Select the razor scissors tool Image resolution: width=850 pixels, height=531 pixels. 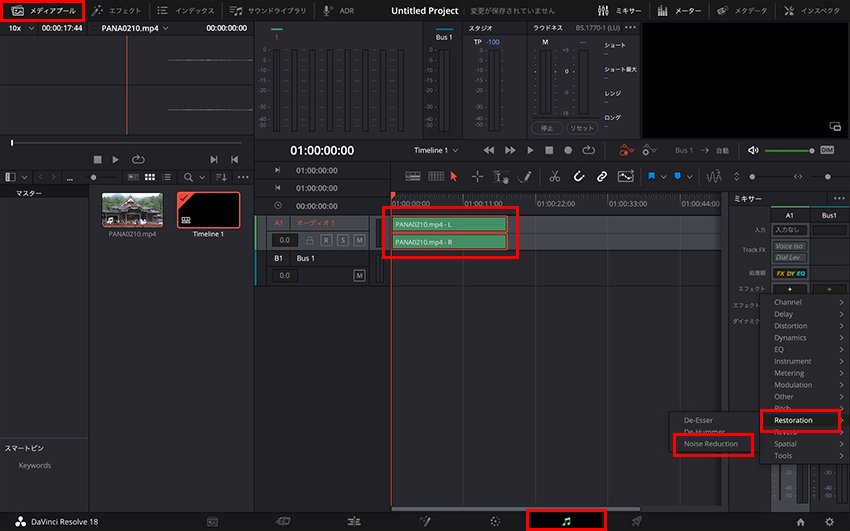555,176
